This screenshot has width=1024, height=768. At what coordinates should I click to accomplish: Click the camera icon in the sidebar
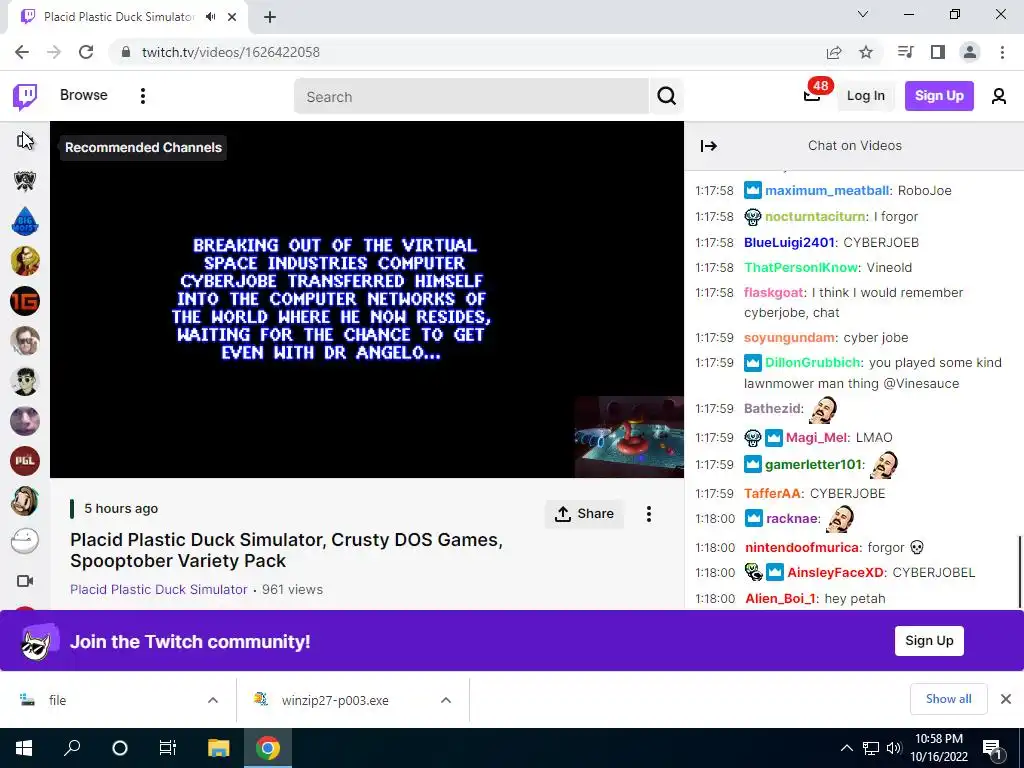25,581
